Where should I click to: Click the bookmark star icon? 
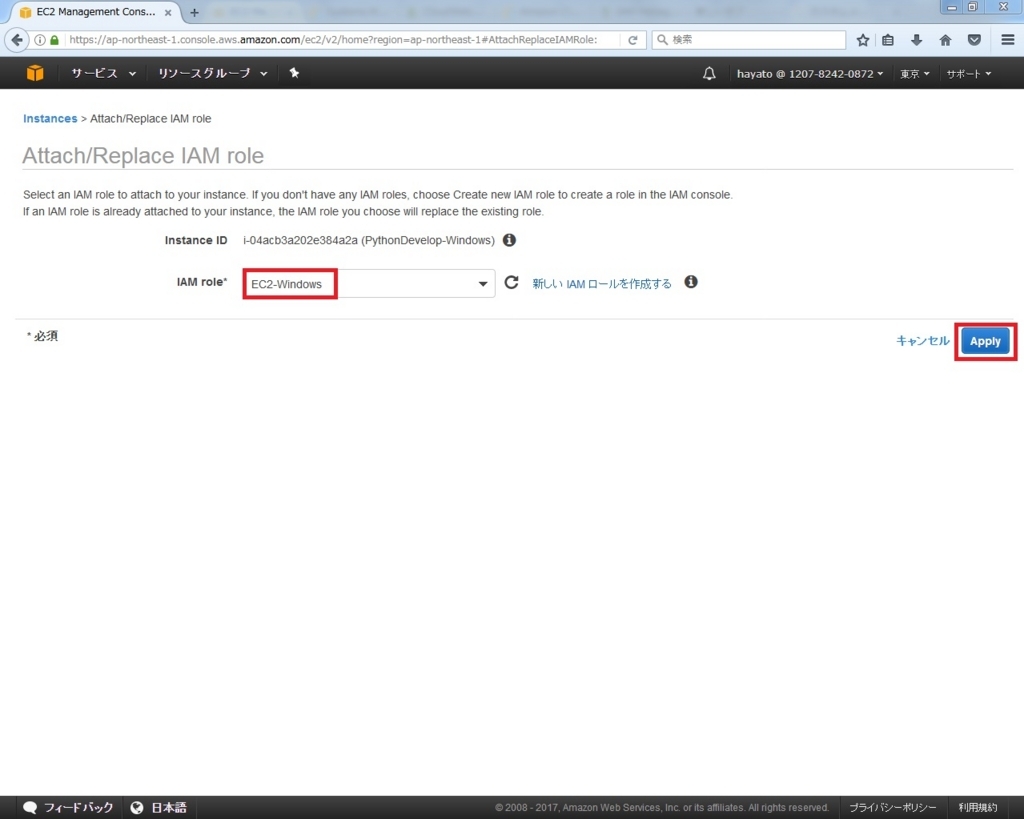pyautogui.click(x=863, y=40)
